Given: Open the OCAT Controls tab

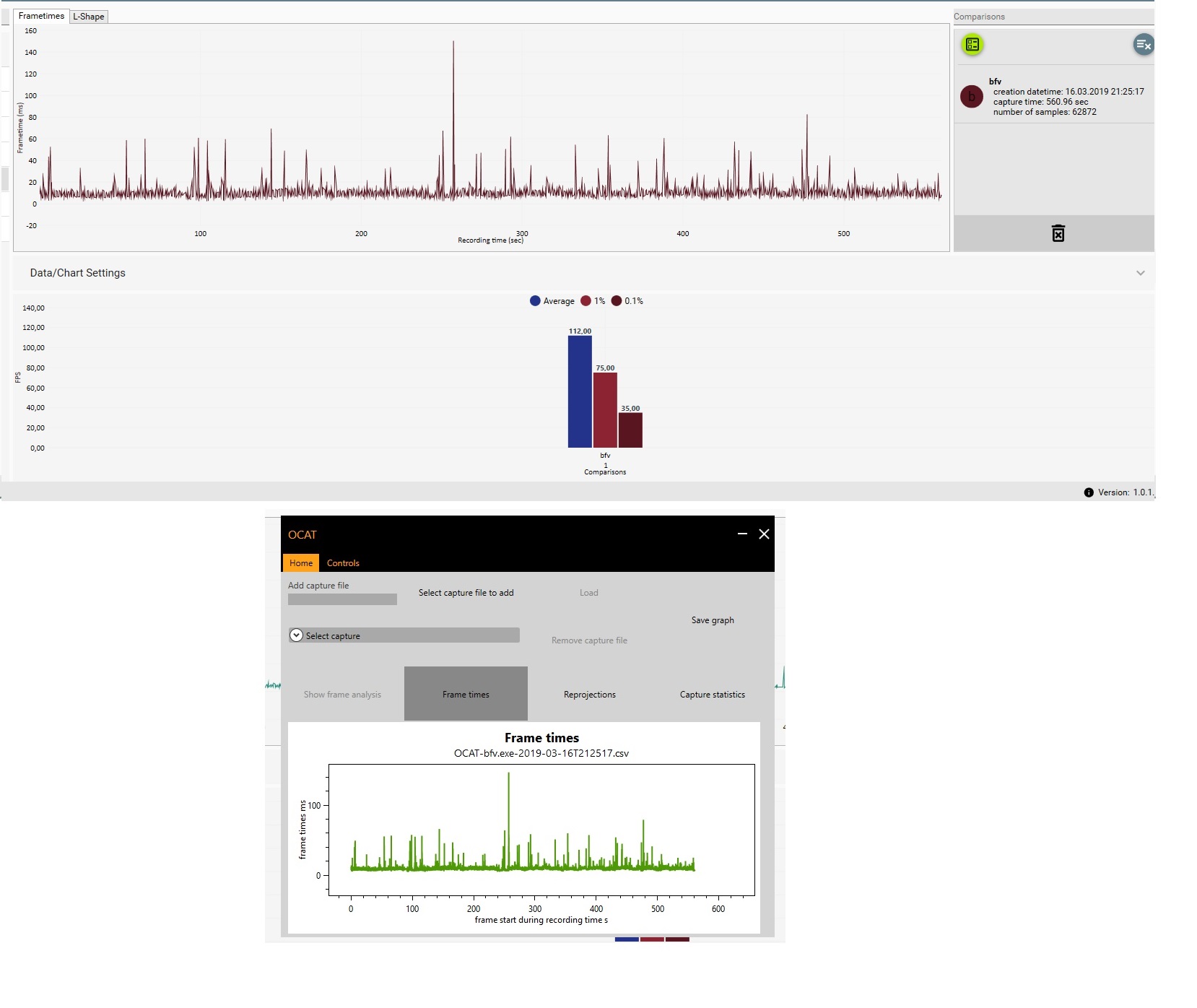Looking at the screenshot, I should pos(343,562).
